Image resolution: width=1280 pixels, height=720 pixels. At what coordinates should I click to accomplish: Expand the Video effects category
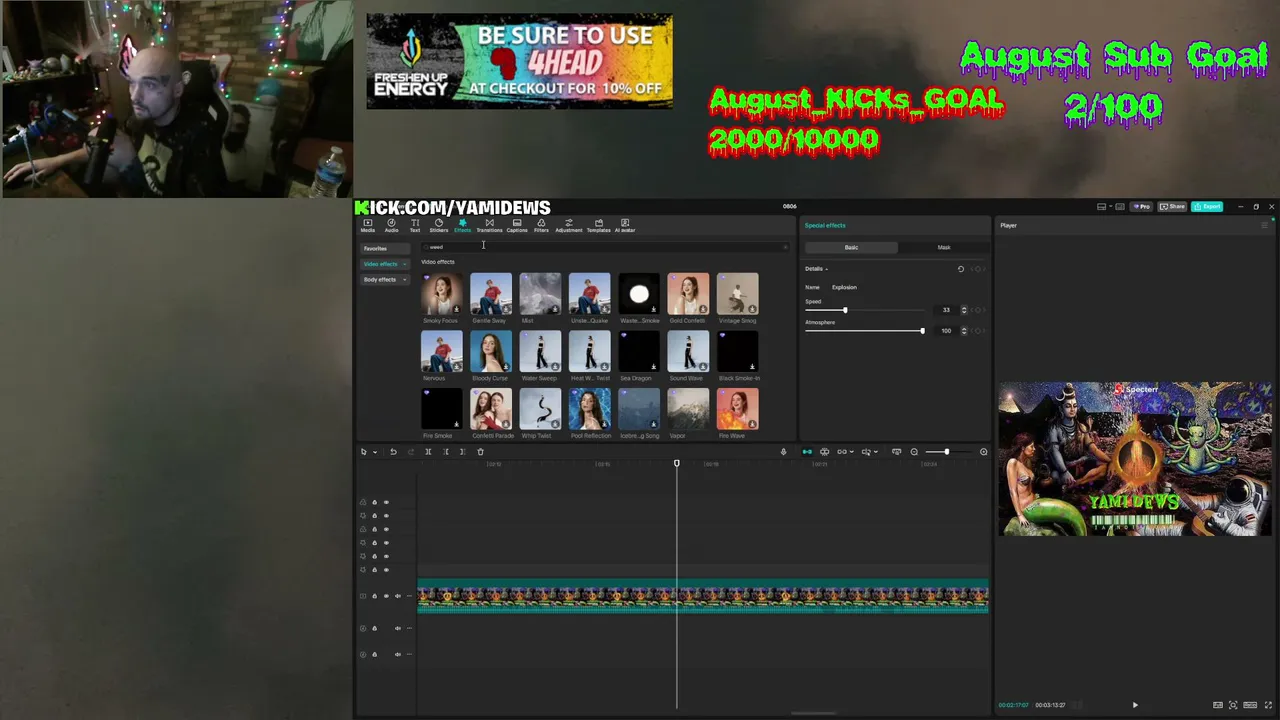(384, 264)
